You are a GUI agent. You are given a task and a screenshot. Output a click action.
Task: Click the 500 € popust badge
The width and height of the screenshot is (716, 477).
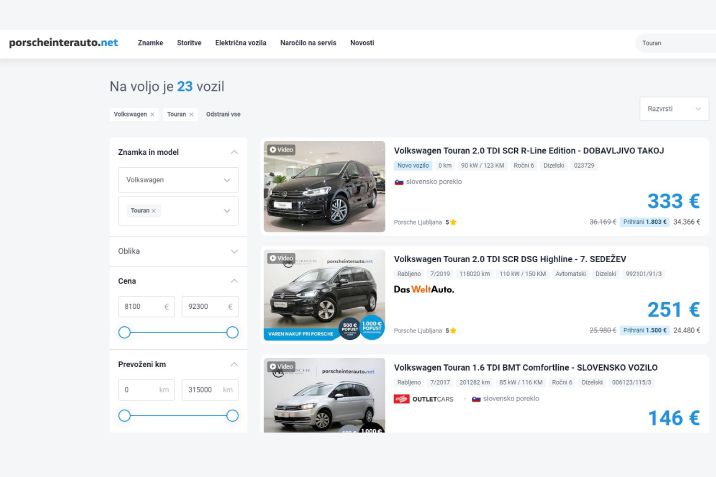[x=350, y=329]
